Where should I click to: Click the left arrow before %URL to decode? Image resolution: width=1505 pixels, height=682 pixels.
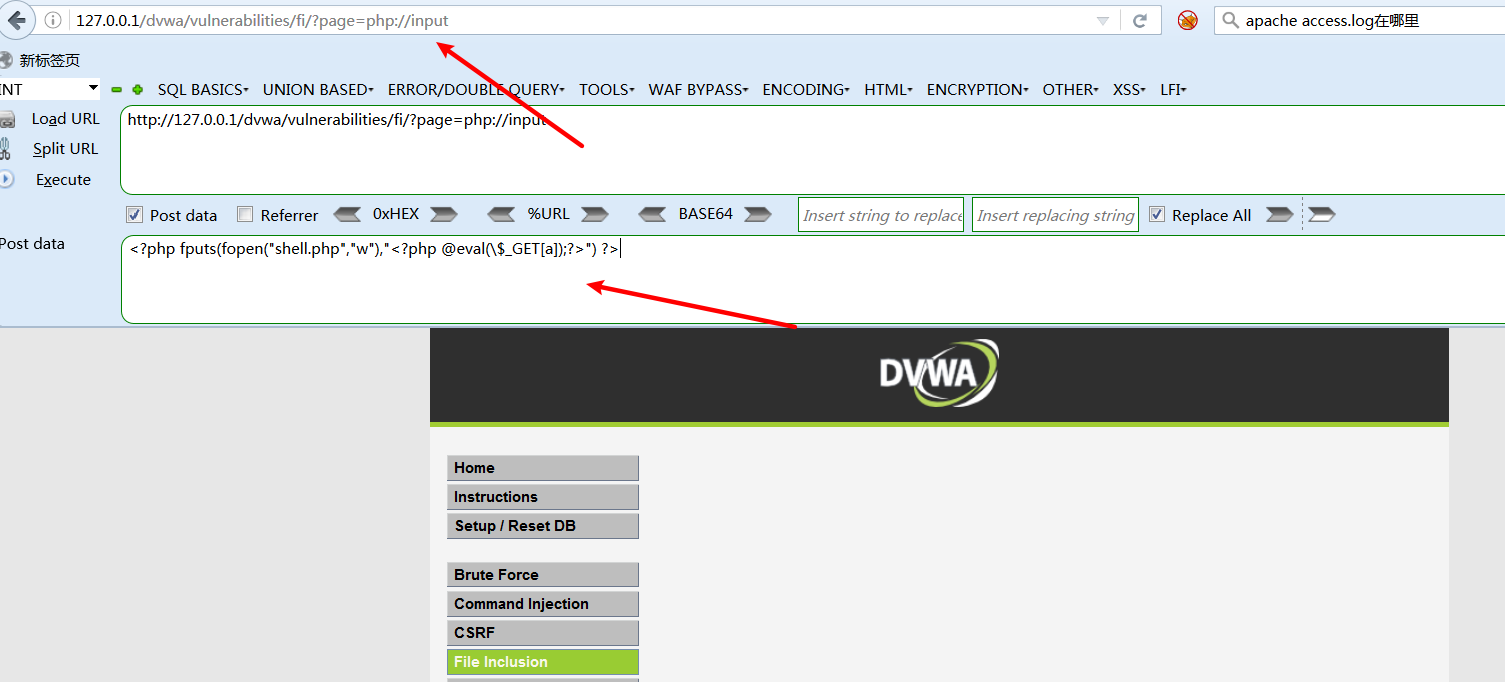(501, 214)
